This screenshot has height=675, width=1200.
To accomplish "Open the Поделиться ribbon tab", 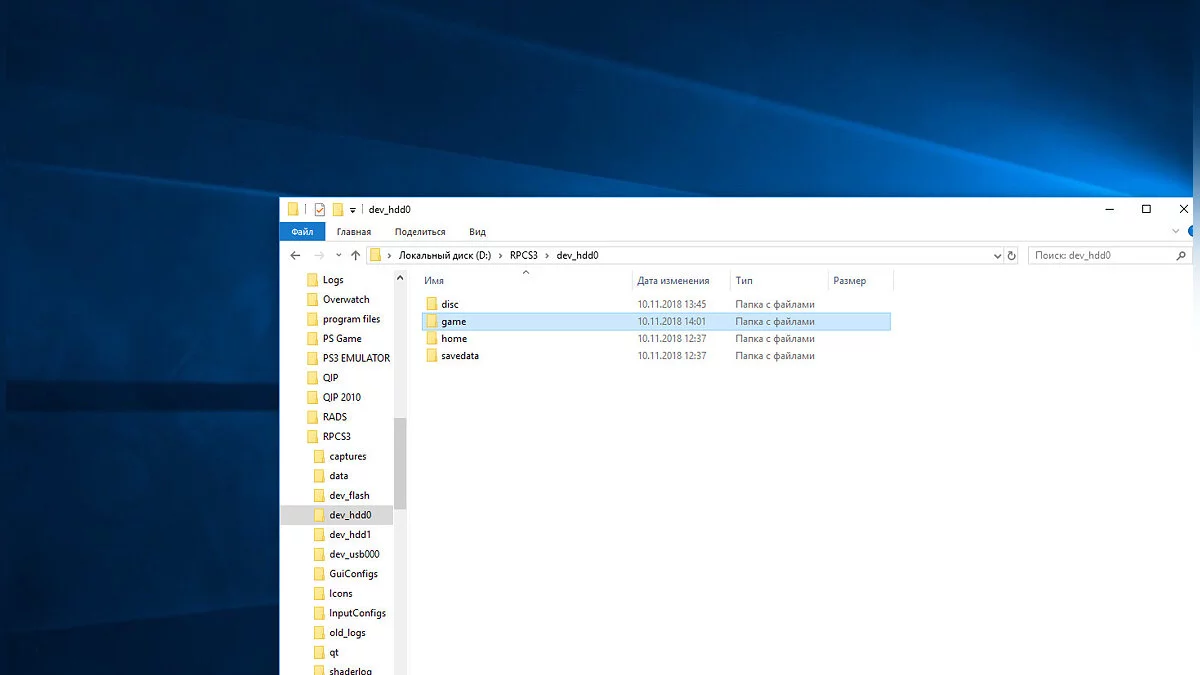I will click(420, 232).
